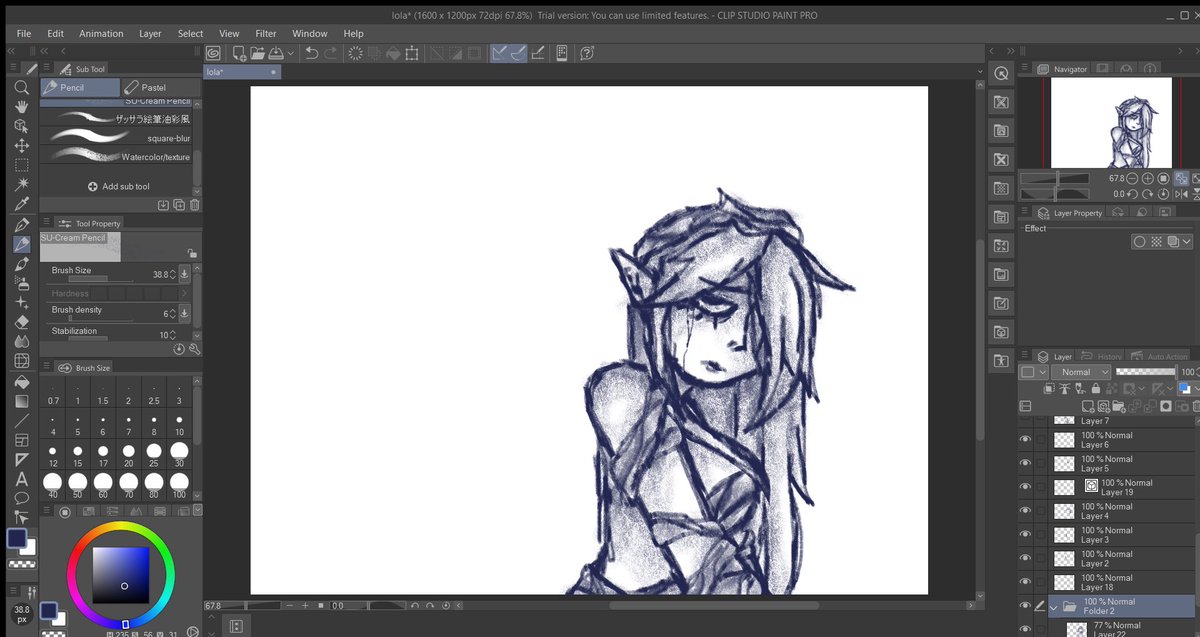Image resolution: width=1200 pixels, height=637 pixels.
Task: Select the Fill bucket tool
Action: (21, 381)
